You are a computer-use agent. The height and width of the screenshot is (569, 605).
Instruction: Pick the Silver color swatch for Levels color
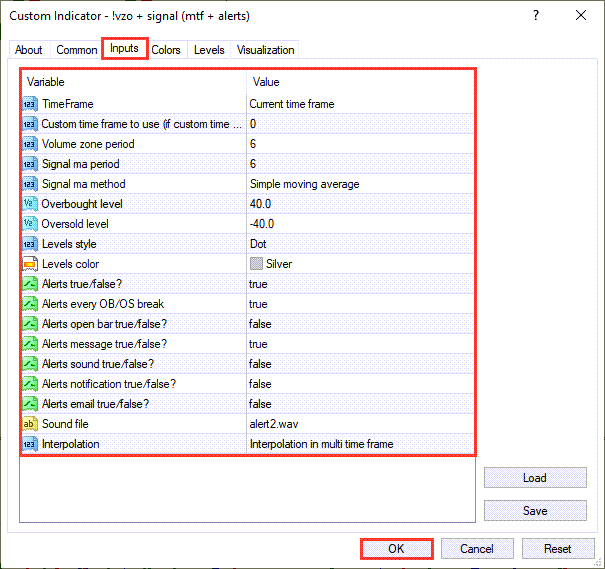(x=256, y=264)
